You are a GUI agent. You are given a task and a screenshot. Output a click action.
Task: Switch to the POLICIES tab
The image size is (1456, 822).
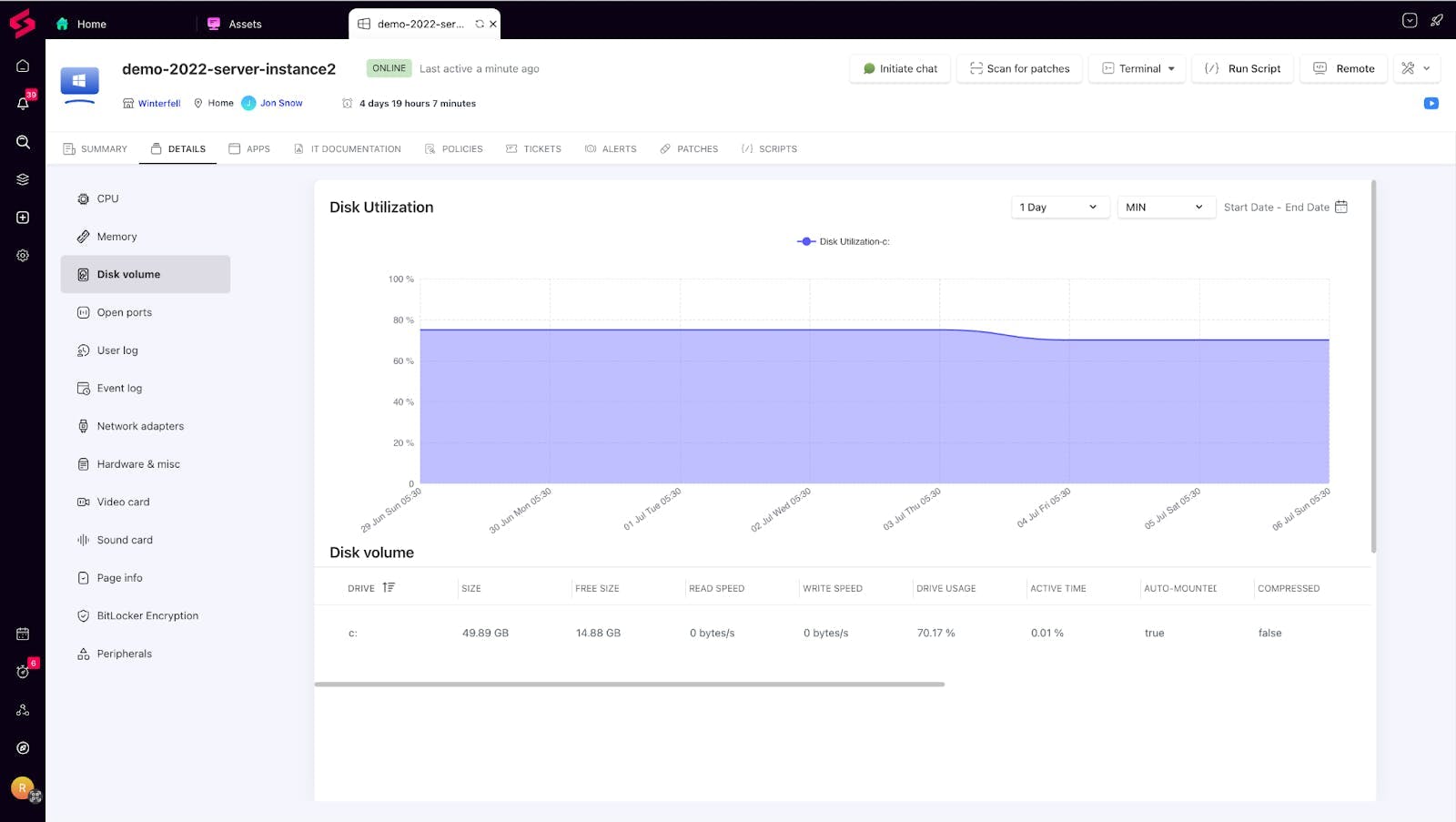click(x=453, y=148)
